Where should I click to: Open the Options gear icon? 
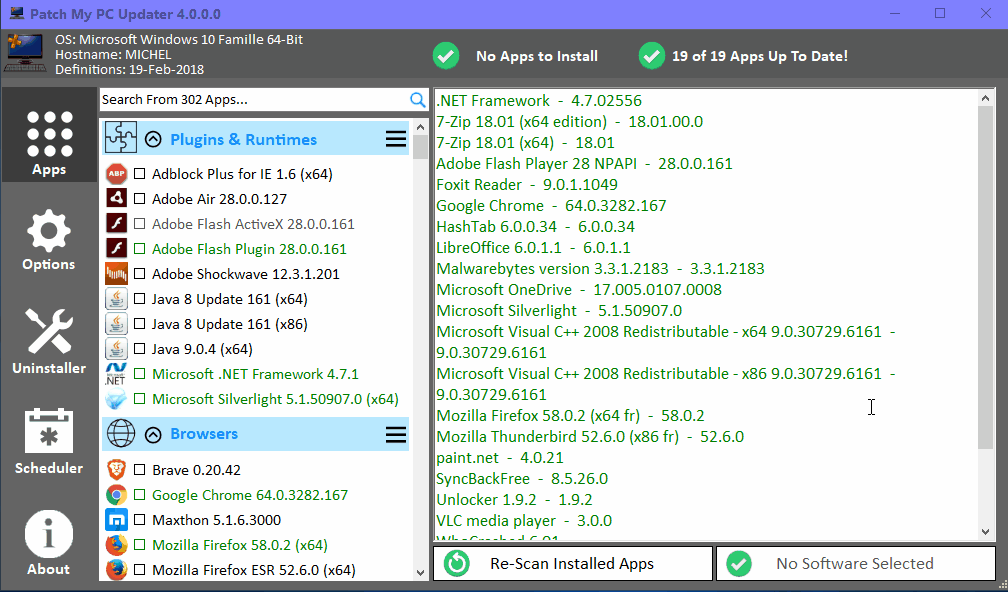[49, 229]
